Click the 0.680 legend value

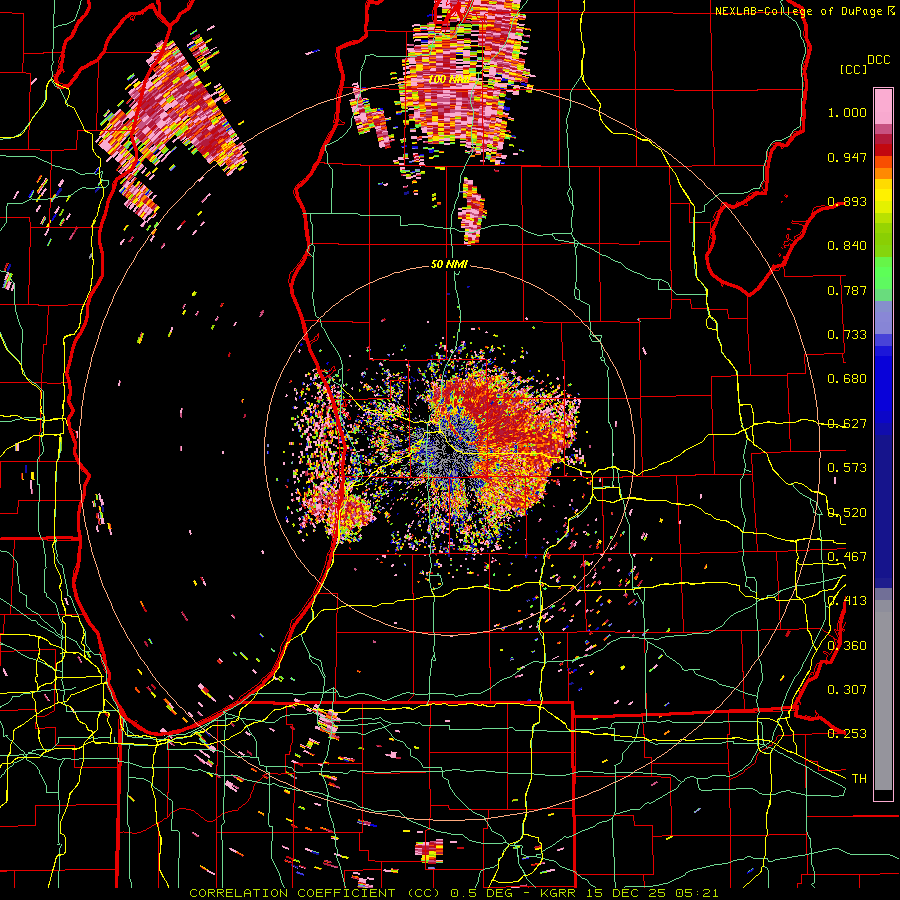[847, 379]
